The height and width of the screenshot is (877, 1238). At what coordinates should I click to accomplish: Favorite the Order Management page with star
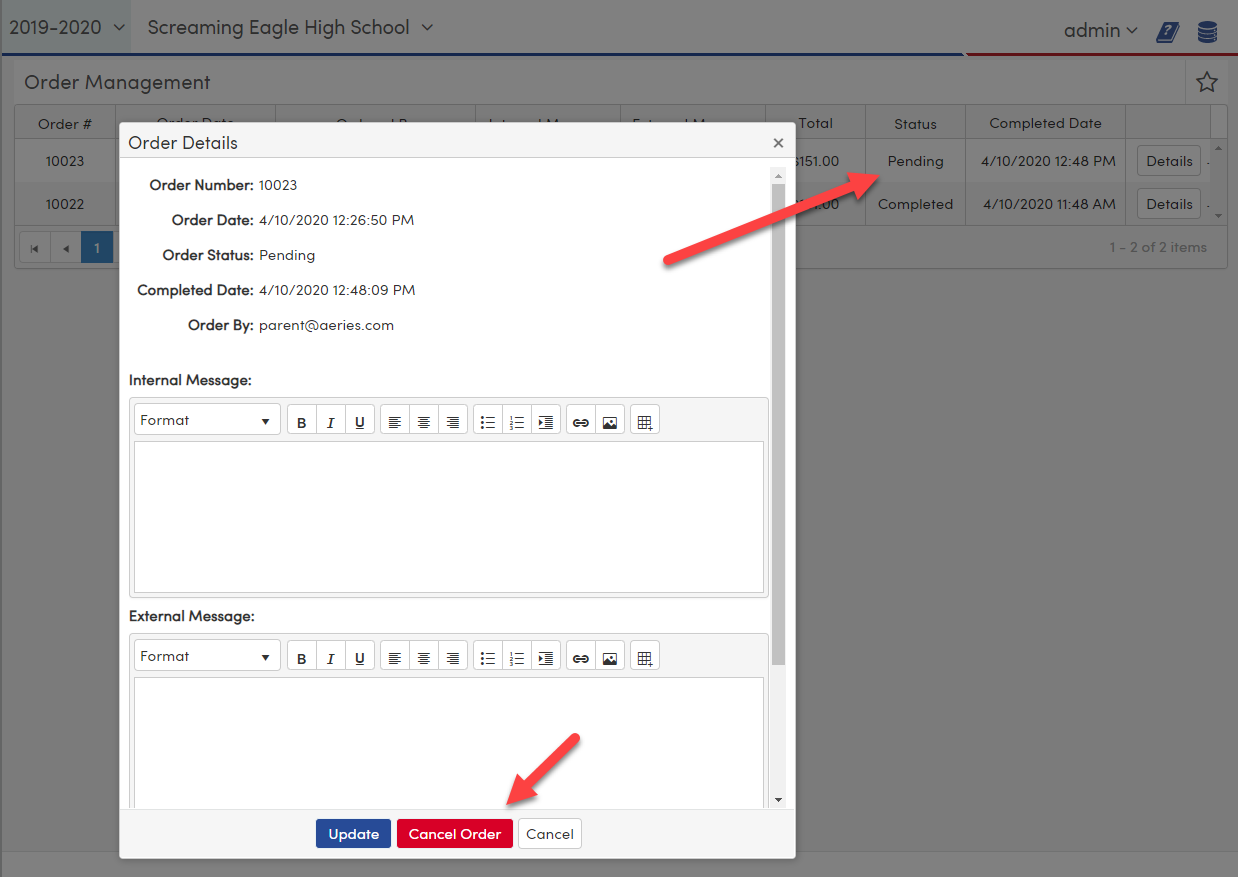1207,82
